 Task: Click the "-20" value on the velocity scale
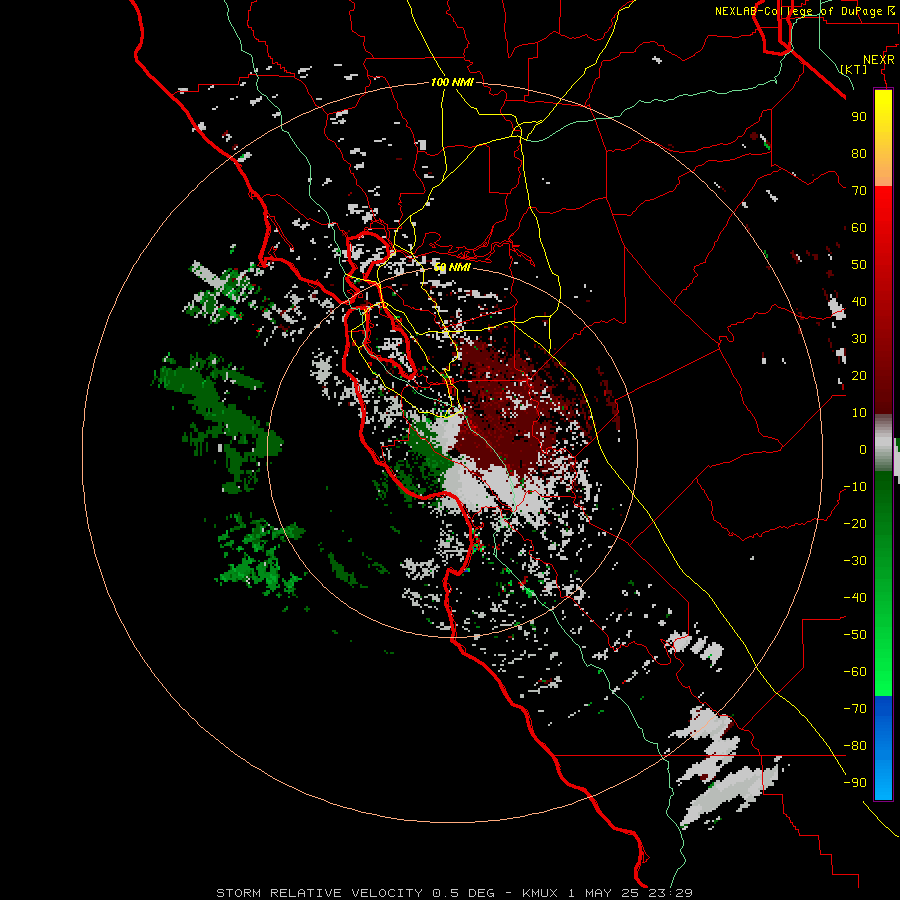[x=855, y=524]
